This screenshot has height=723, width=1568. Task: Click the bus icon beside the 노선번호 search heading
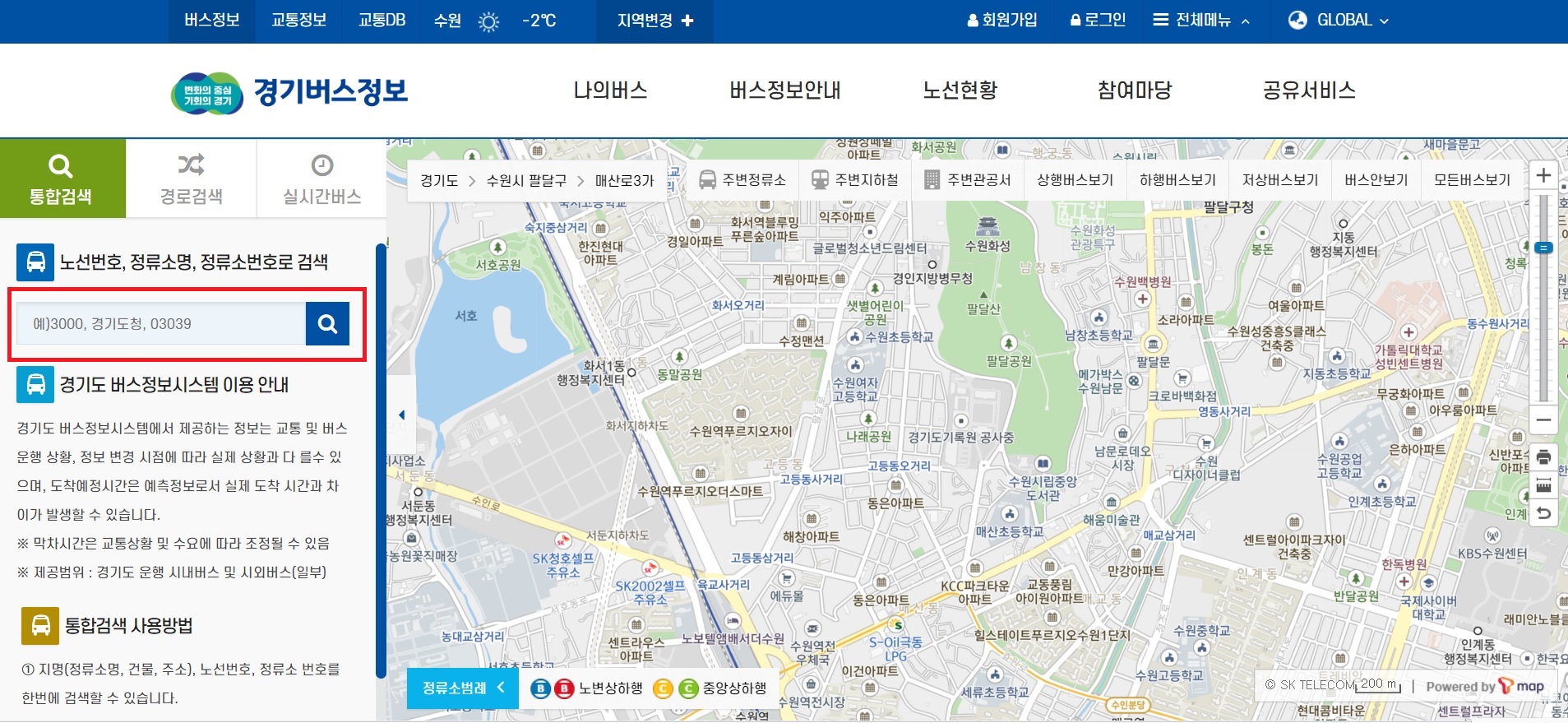[35, 262]
